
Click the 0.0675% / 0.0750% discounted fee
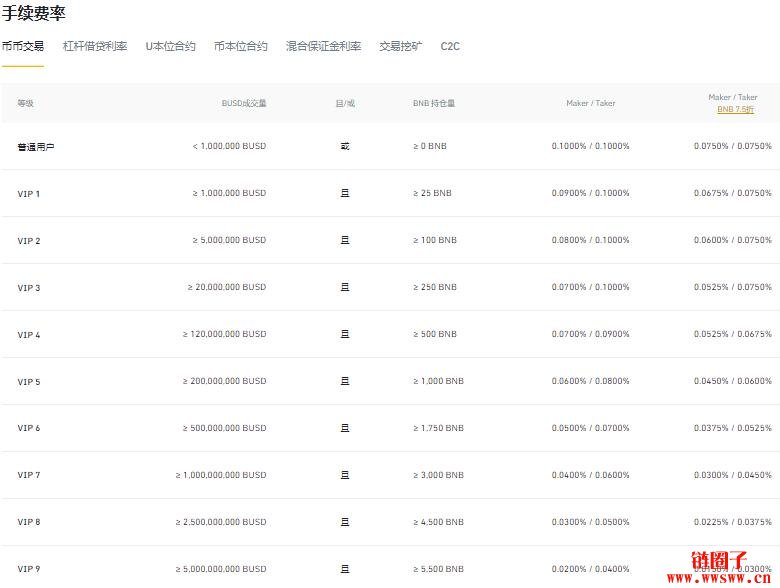tap(733, 193)
